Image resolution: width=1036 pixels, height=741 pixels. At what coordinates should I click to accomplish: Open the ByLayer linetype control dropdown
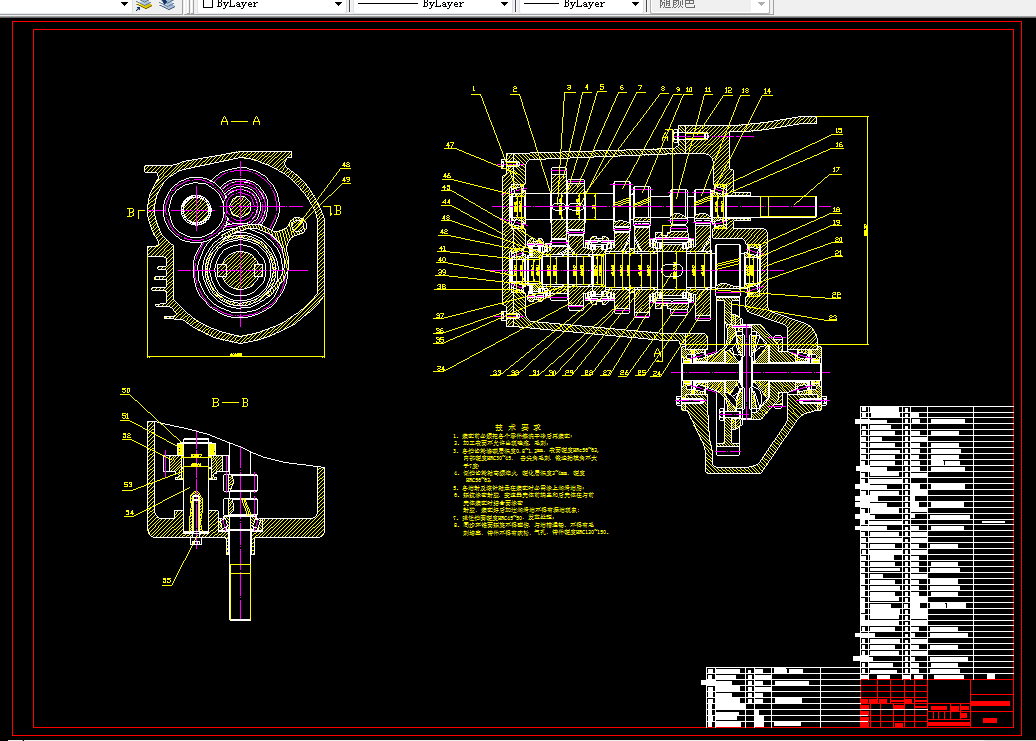(x=504, y=4)
